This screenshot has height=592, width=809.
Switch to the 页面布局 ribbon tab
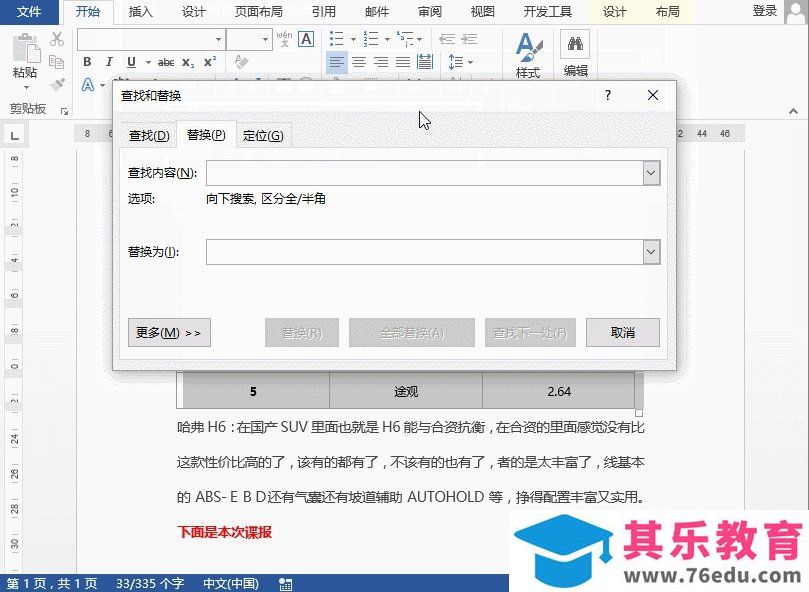tap(258, 11)
